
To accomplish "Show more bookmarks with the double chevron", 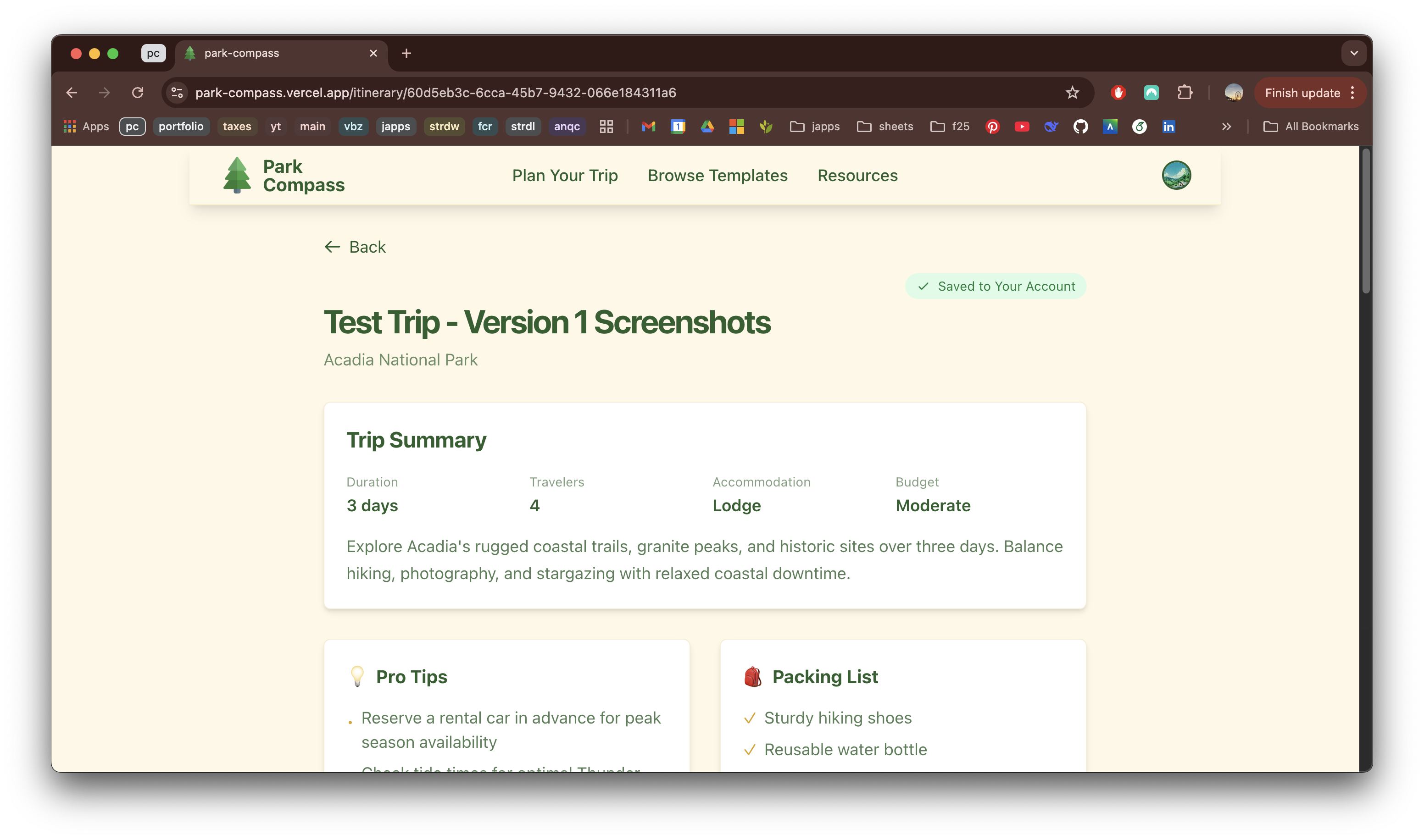I will coord(1226,126).
